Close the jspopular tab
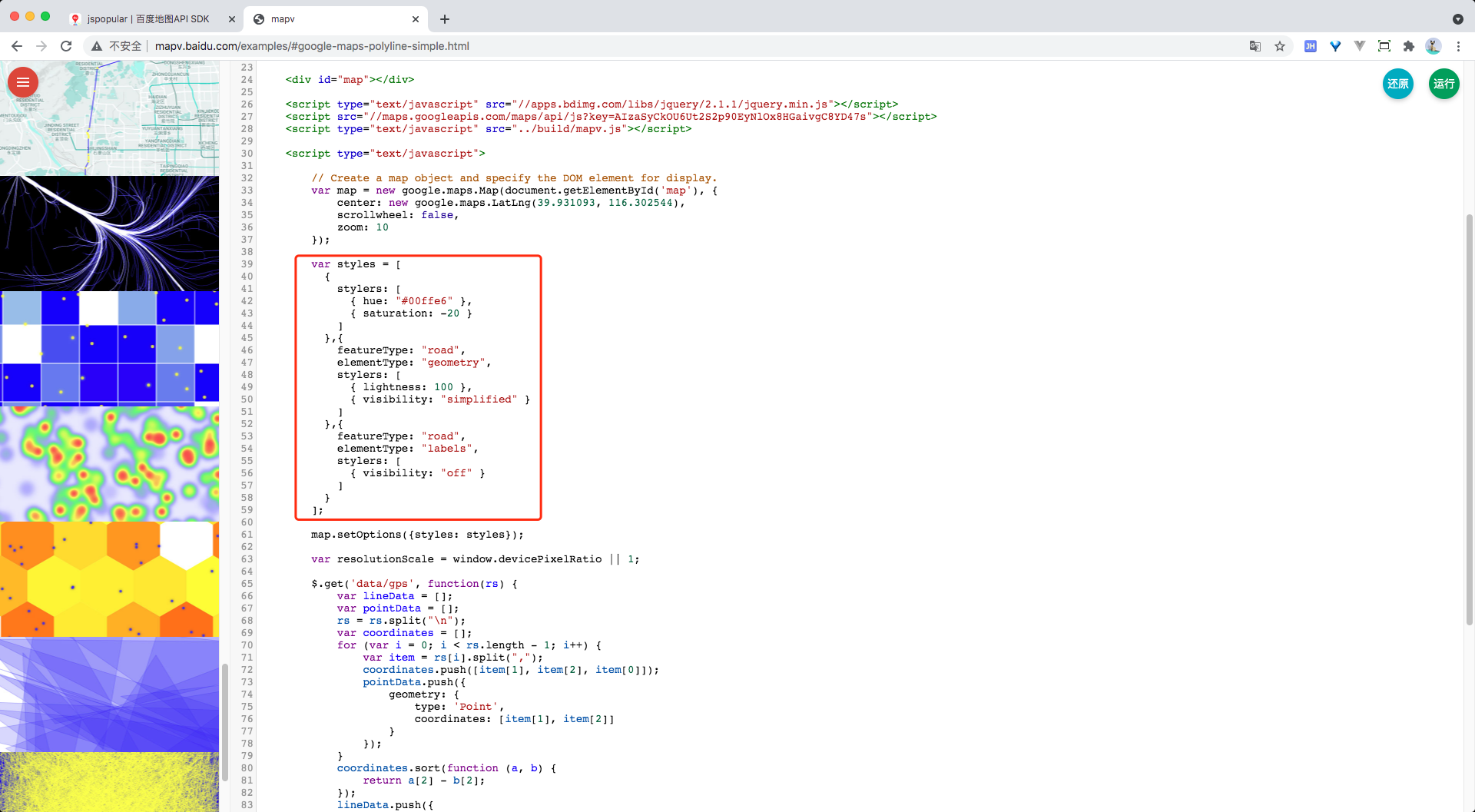 click(x=232, y=19)
